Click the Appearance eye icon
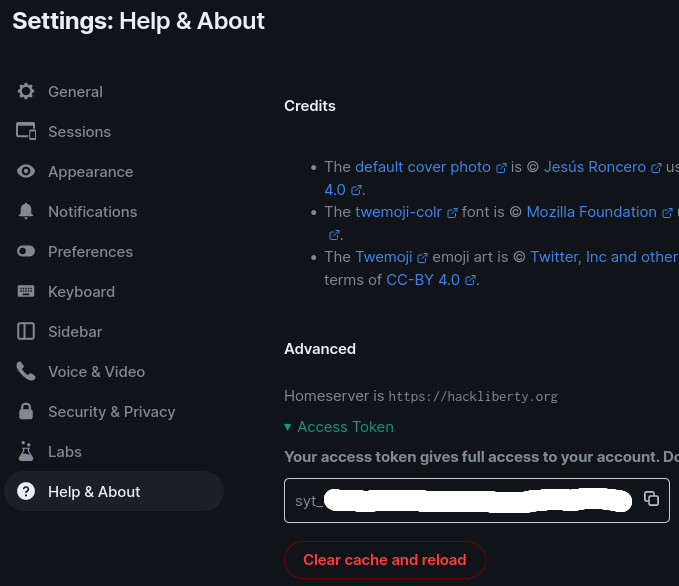This screenshot has height=586, width=679. [x=26, y=172]
